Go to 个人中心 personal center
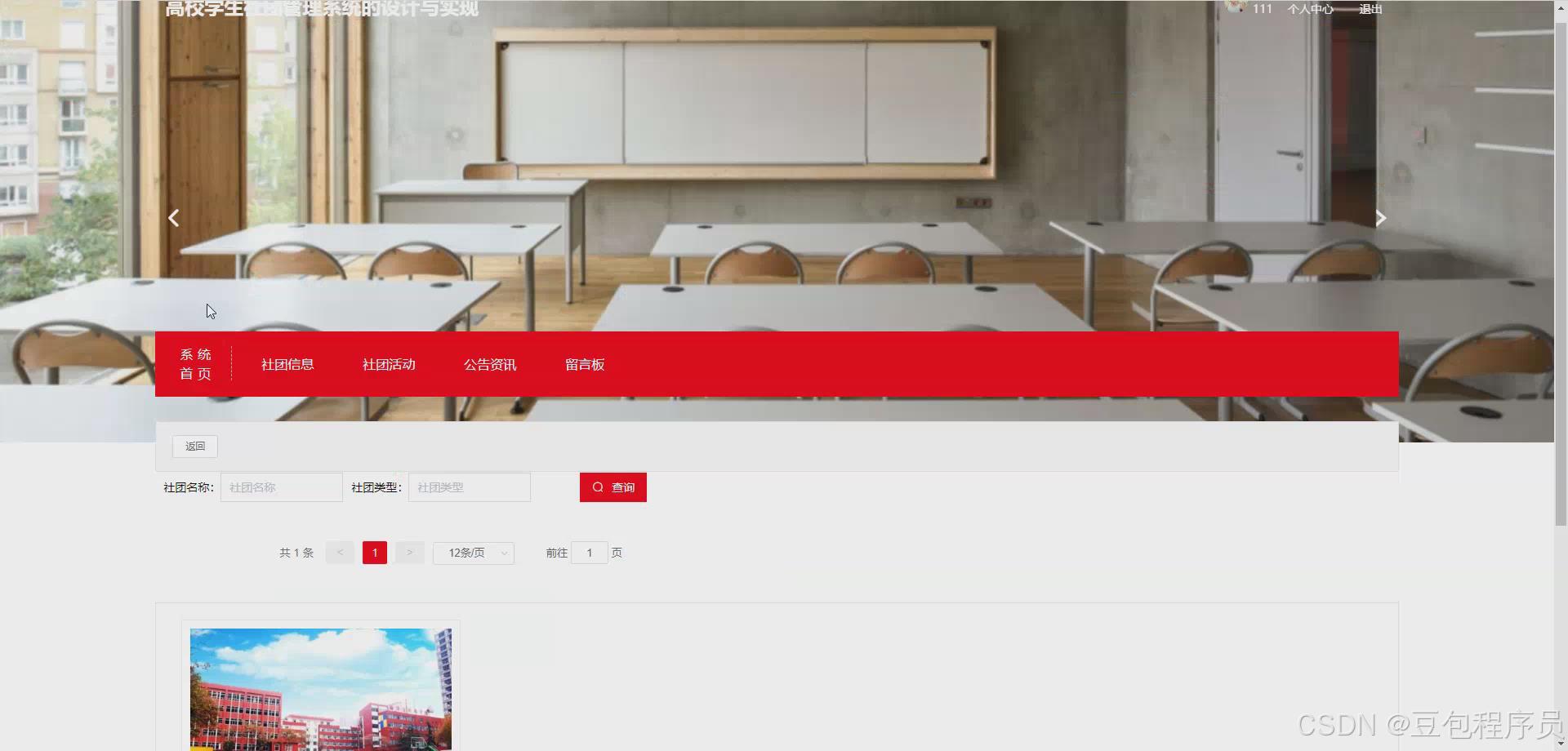This screenshot has width=1568, height=751. point(1310,9)
